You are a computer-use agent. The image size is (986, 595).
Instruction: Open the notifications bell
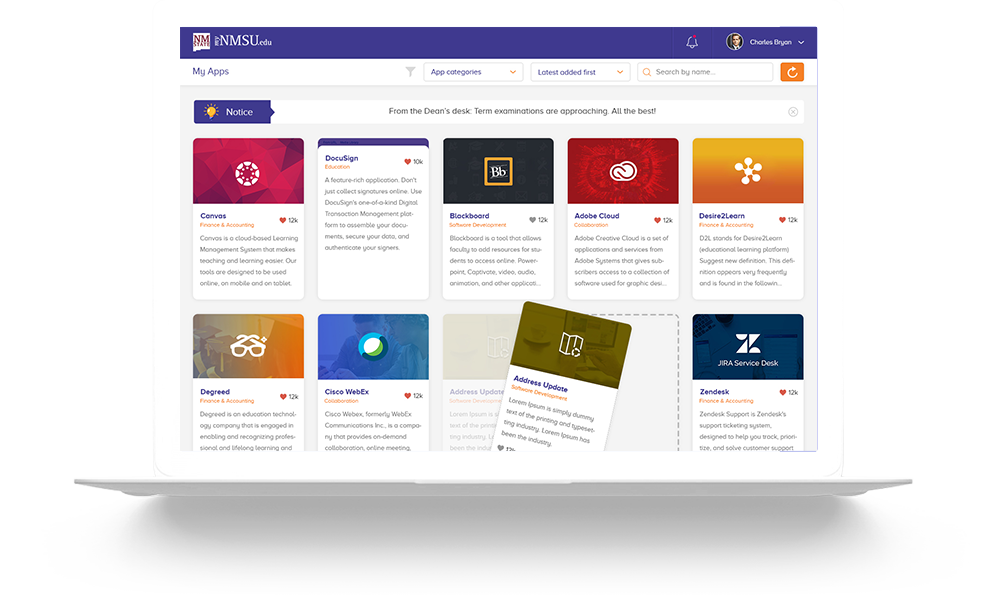[692, 42]
